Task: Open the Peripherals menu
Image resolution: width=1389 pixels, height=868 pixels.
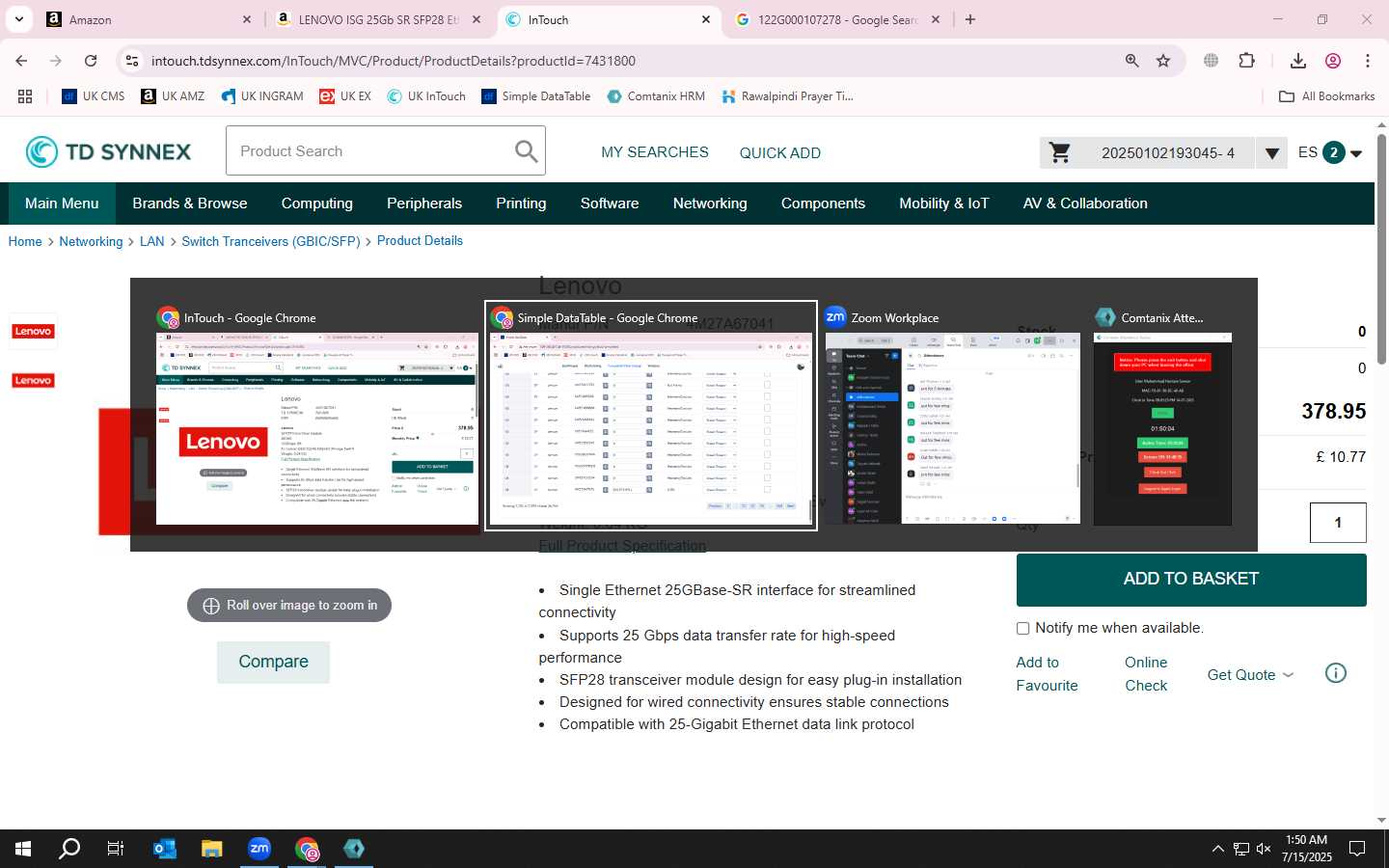Action: click(x=424, y=203)
